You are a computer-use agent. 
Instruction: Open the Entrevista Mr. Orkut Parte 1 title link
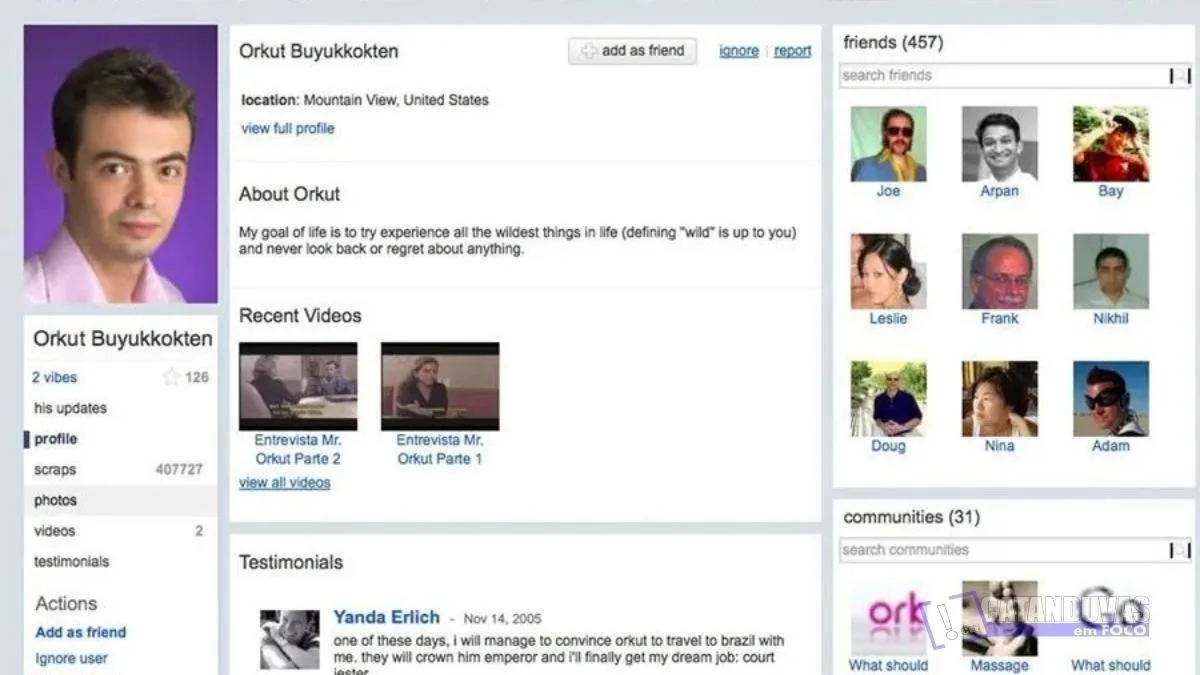(440, 449)
